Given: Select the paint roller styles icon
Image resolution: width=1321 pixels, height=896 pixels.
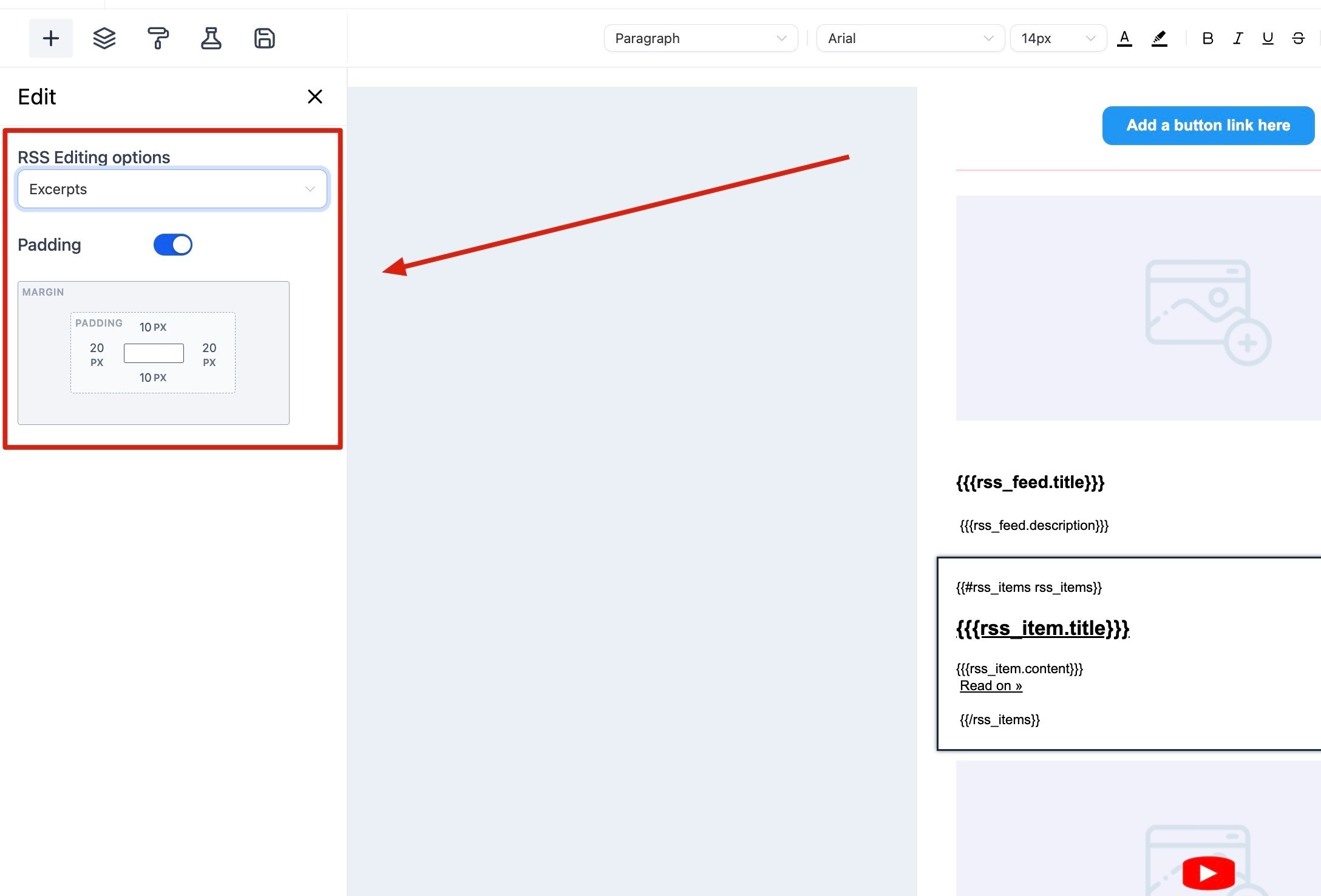Looking at the screenshot, I should [158, 38].
